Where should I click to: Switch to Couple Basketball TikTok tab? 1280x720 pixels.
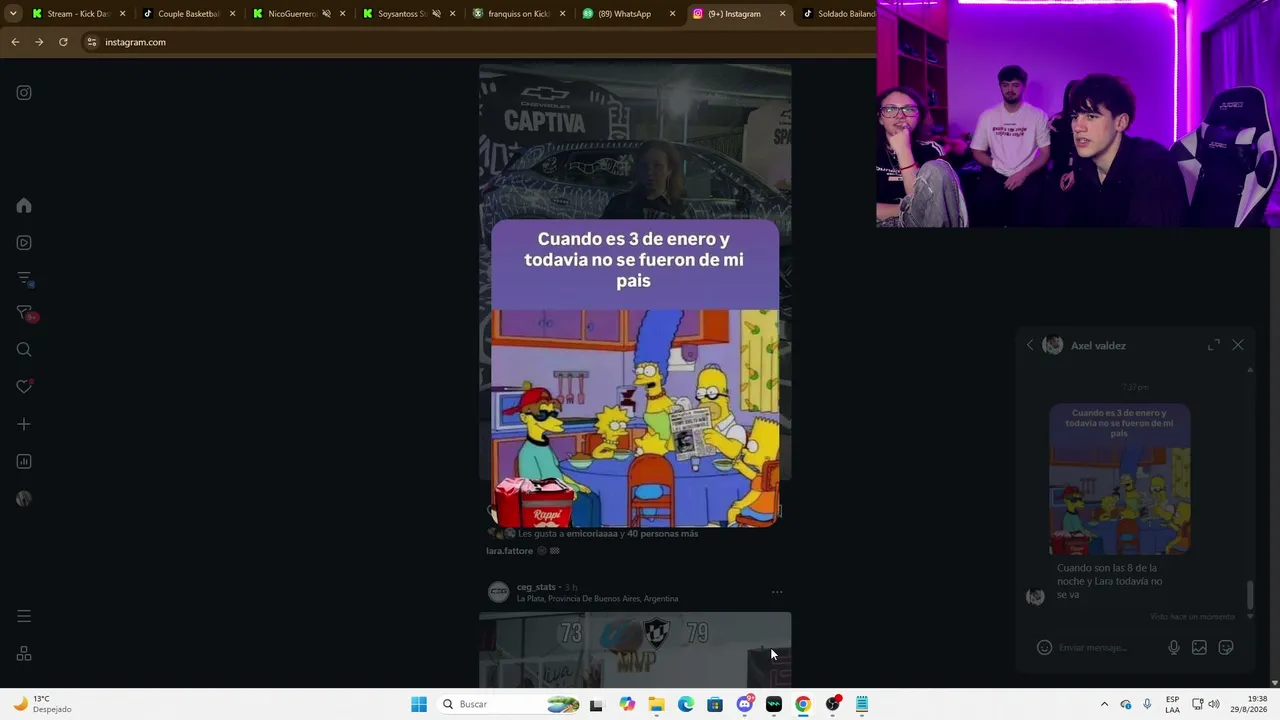pyautogui.click(x=188, y=14)
